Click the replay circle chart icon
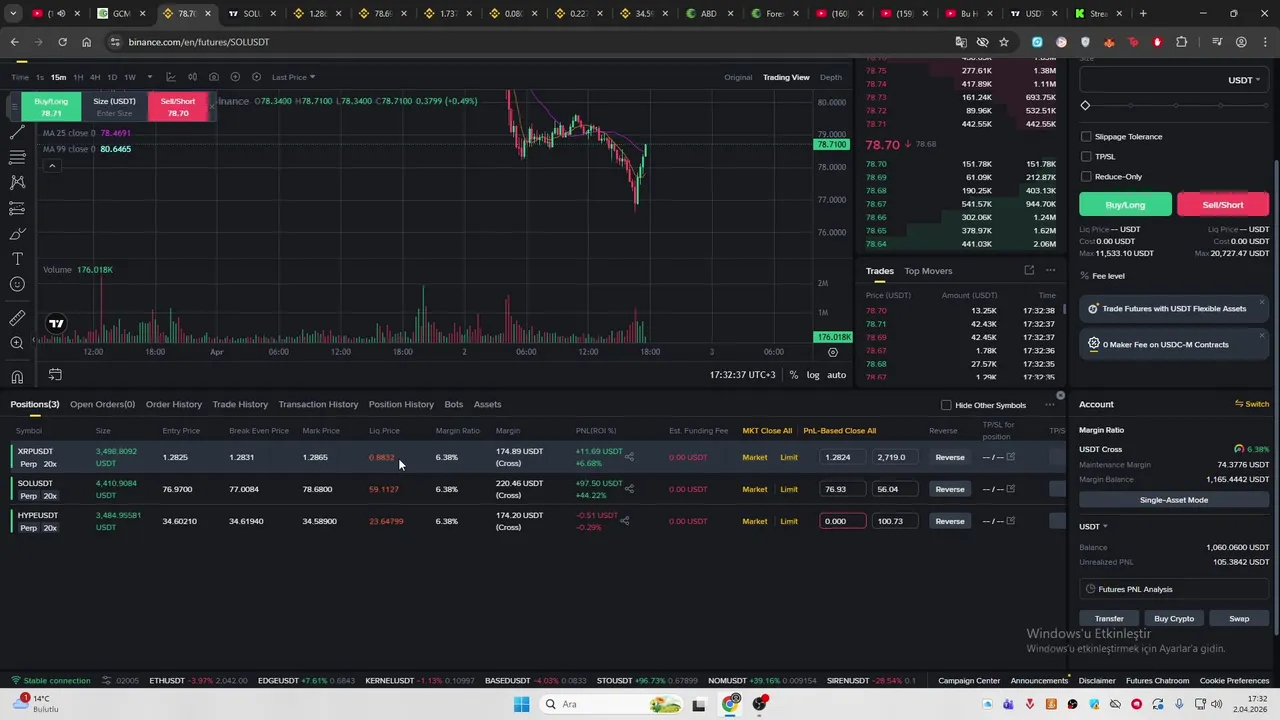 click(x=256, y=77)
